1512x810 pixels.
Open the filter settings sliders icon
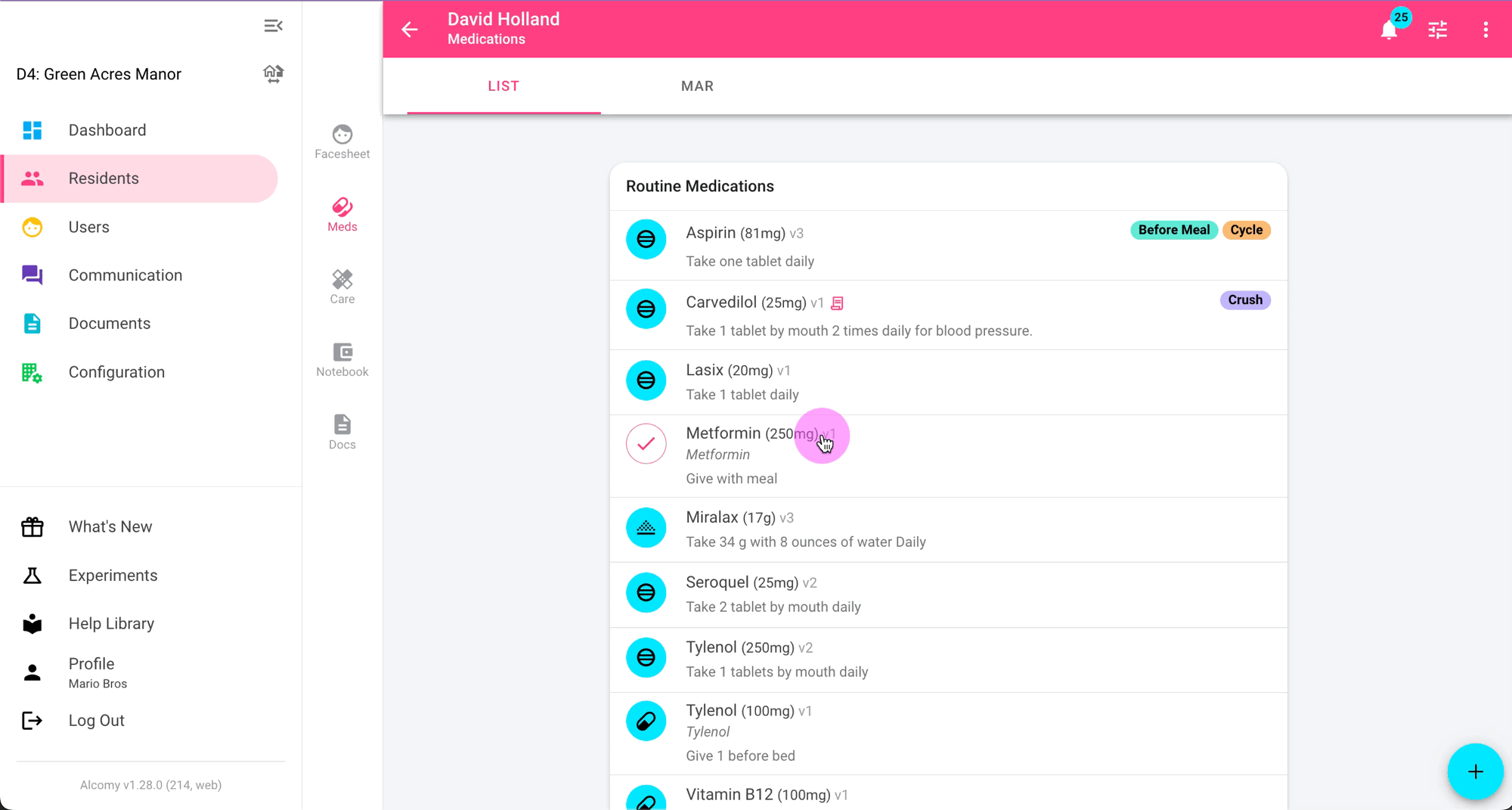tap(1437, 29)
